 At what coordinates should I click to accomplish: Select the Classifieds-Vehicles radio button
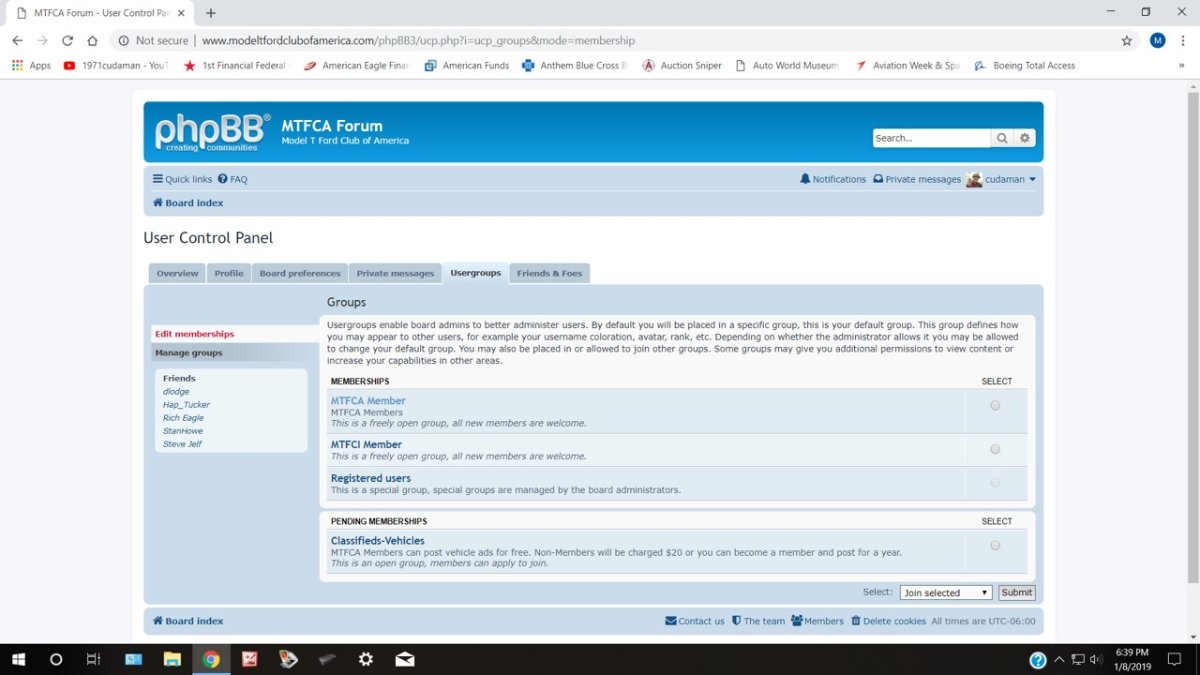coord(995,545)
